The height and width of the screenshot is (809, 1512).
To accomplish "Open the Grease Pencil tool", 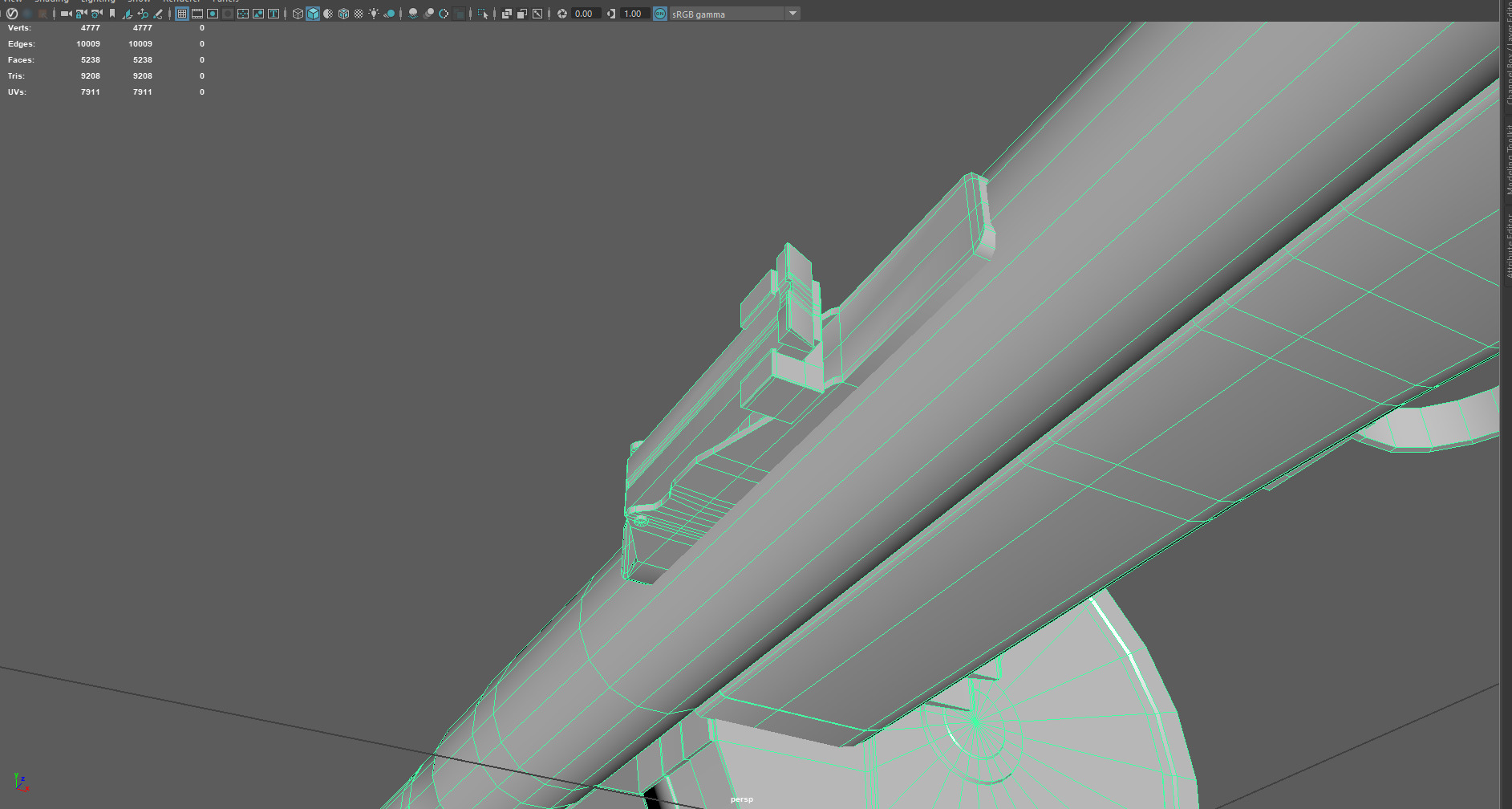I will 158,14.
